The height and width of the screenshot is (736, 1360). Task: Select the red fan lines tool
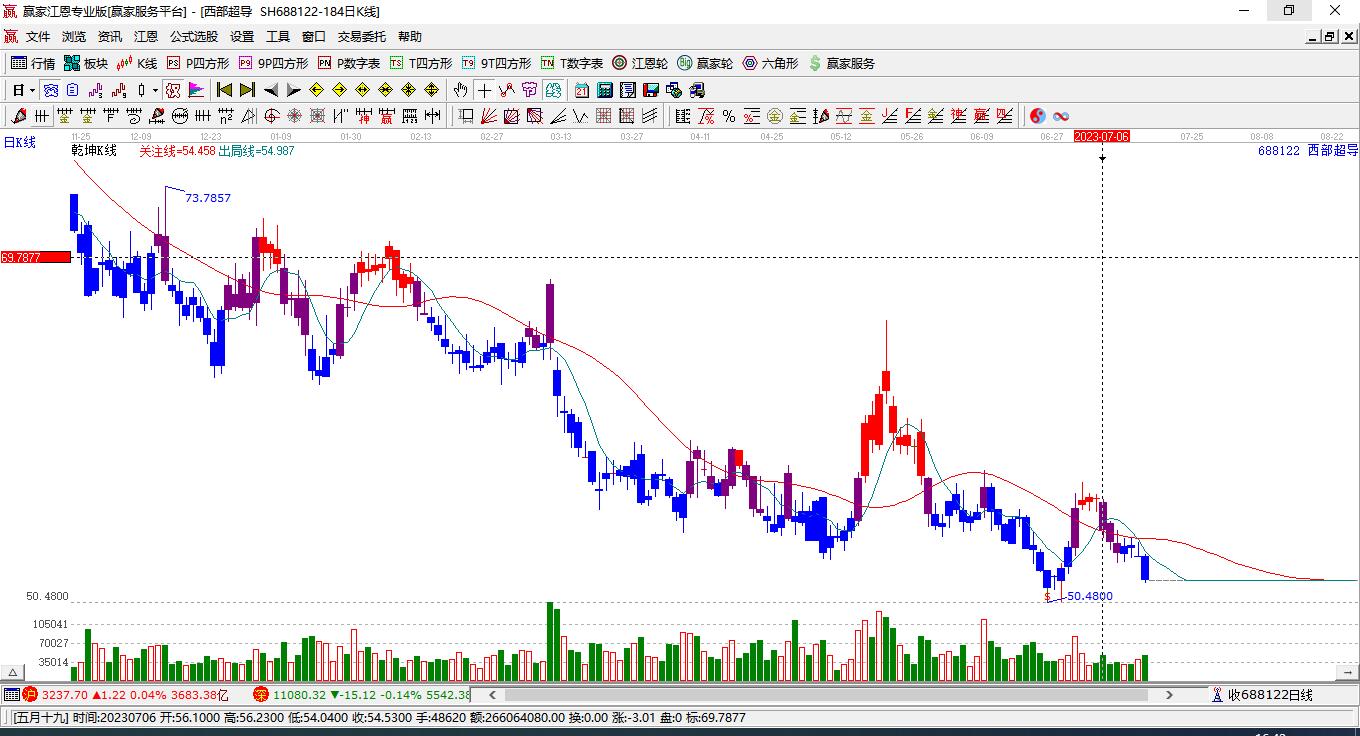(489, 116)
